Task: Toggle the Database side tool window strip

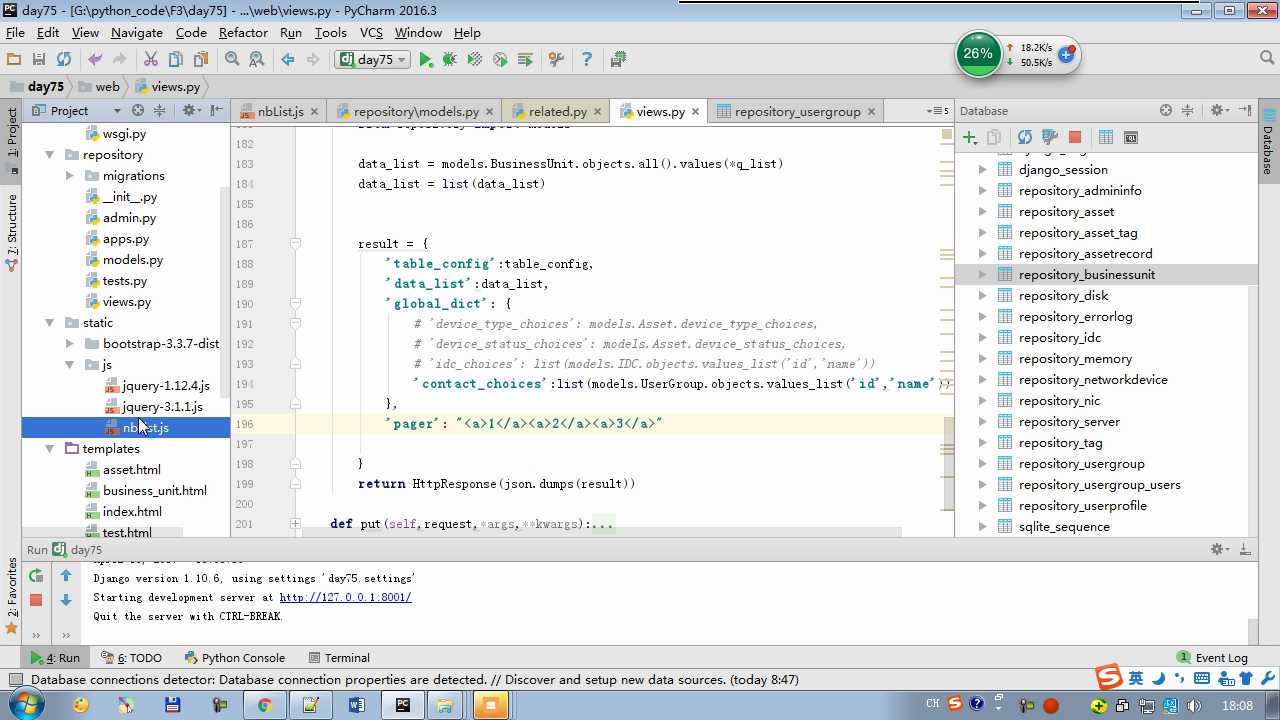Action: point(1268,140)
